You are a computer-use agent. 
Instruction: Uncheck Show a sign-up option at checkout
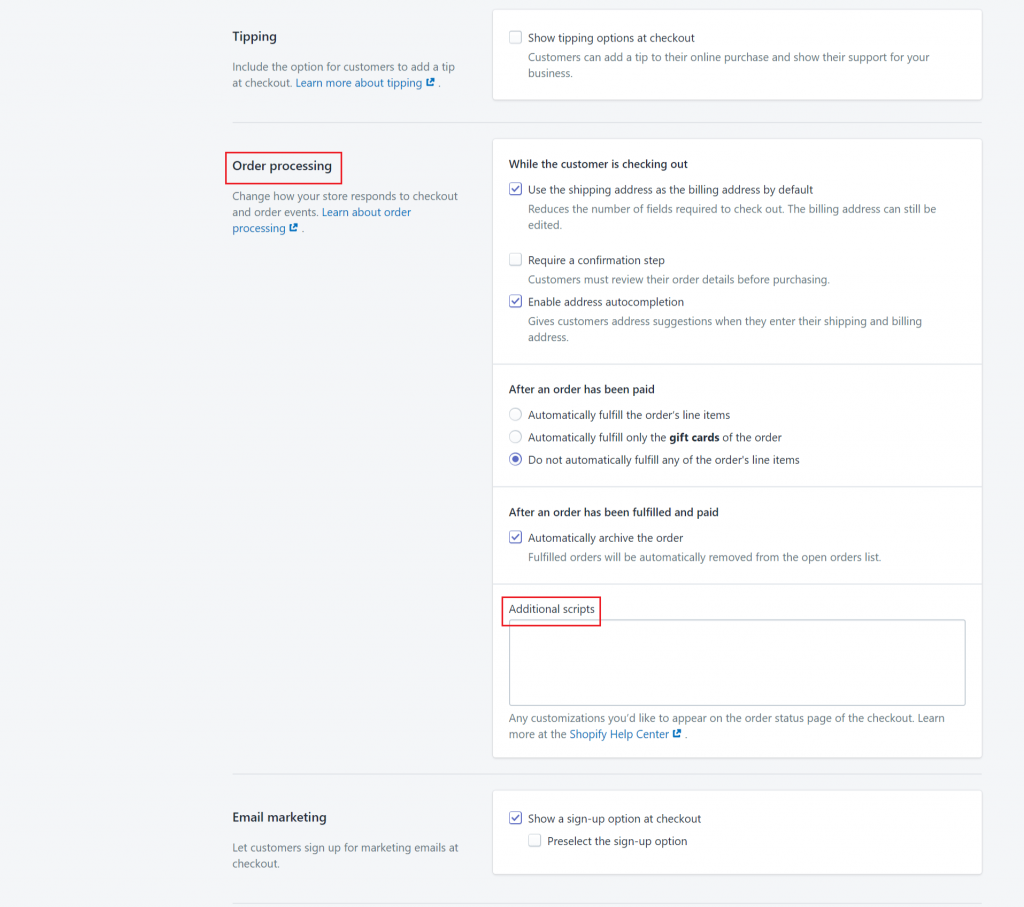tap(516, 818)
